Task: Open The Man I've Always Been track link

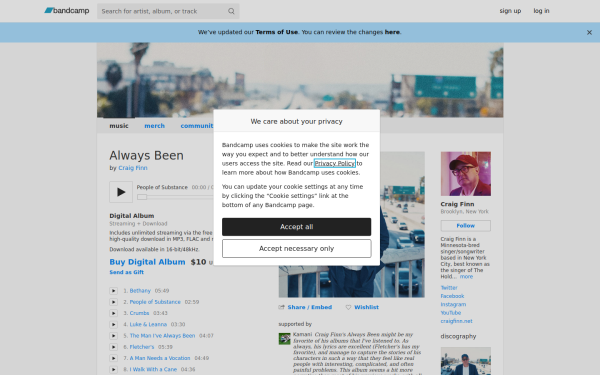Action: pos(162,336)
